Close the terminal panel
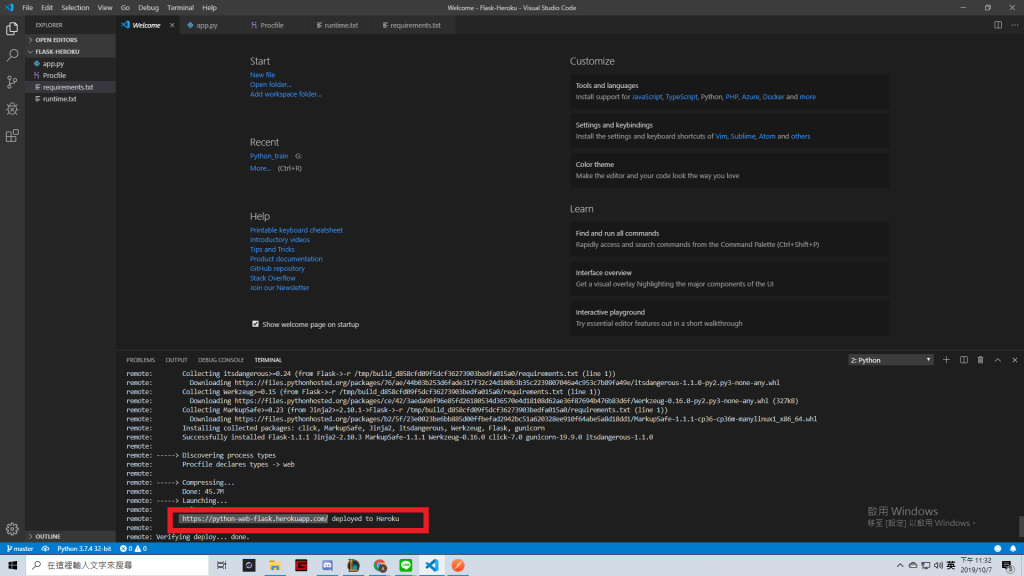 point(1014,360)
